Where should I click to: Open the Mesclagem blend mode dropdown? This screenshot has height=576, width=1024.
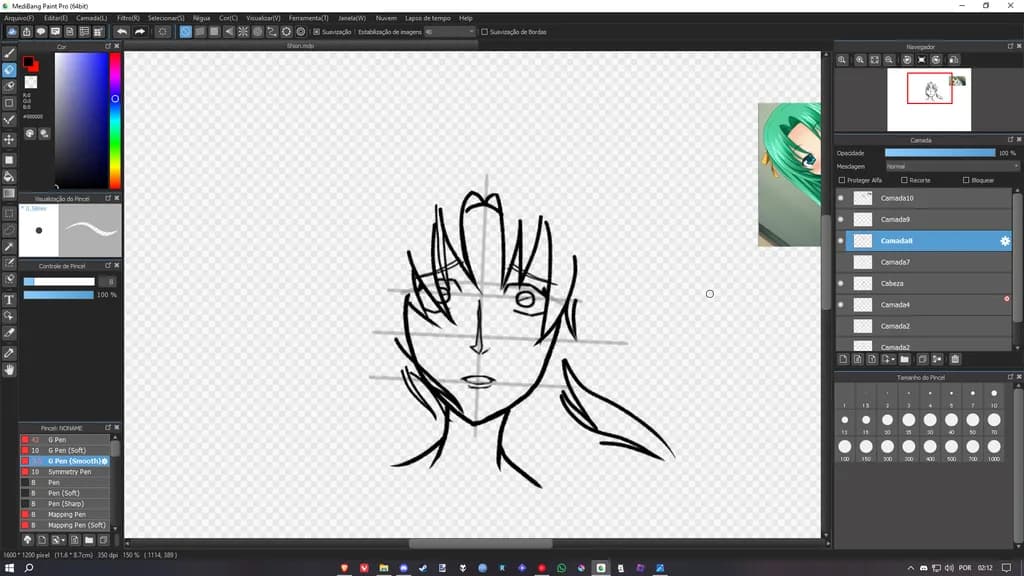(x=952, y=167)
